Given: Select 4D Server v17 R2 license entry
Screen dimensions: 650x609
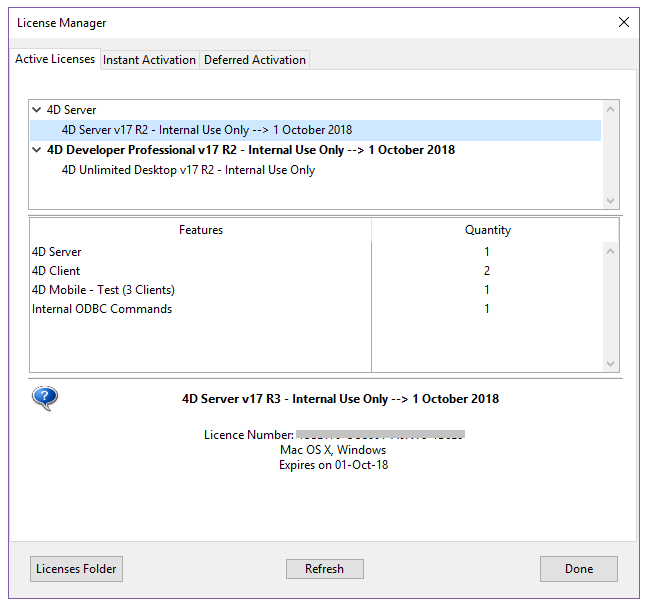Looking at the screenshot, I should [x=206, y=130].
